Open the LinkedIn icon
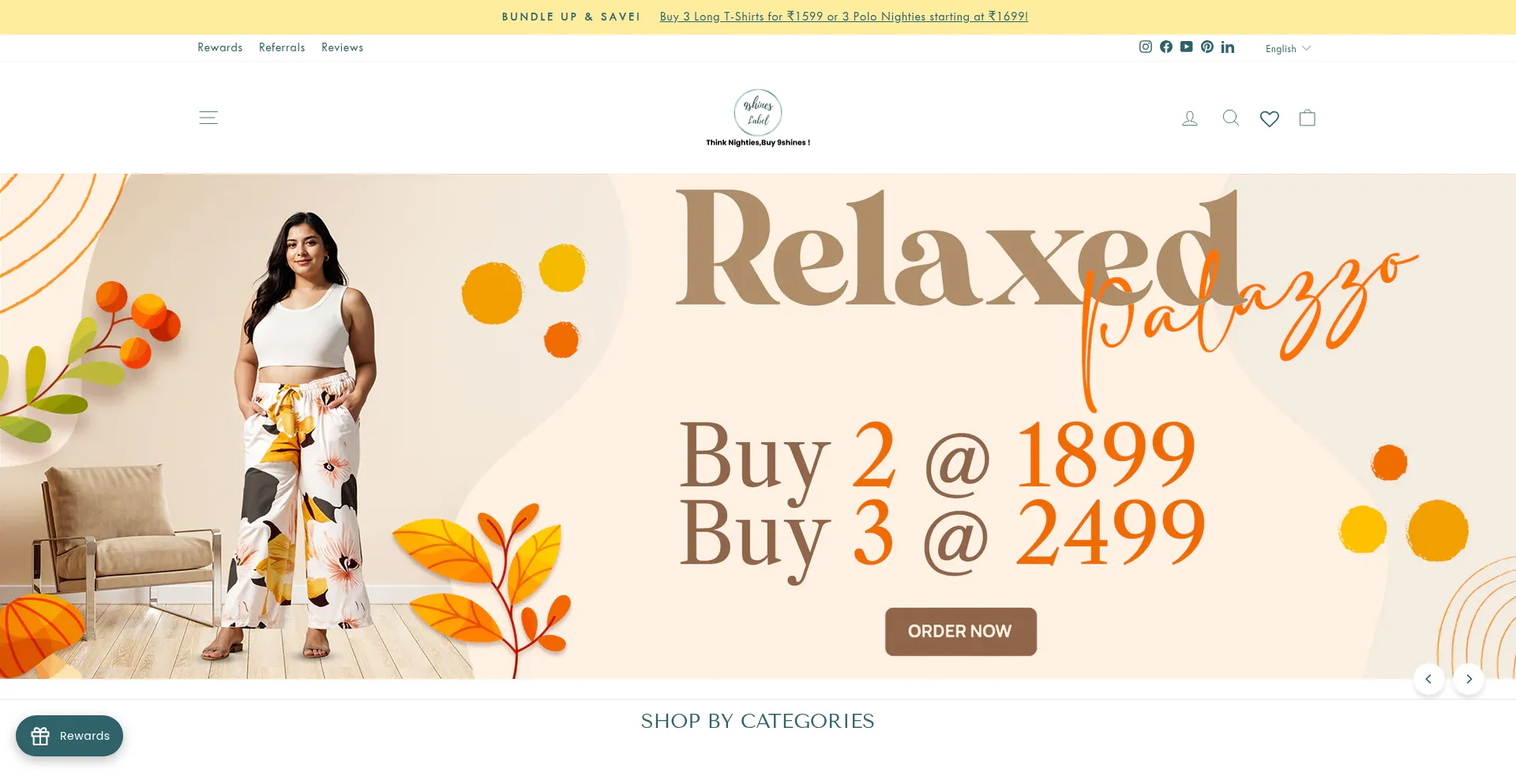 click(1227, 47)
